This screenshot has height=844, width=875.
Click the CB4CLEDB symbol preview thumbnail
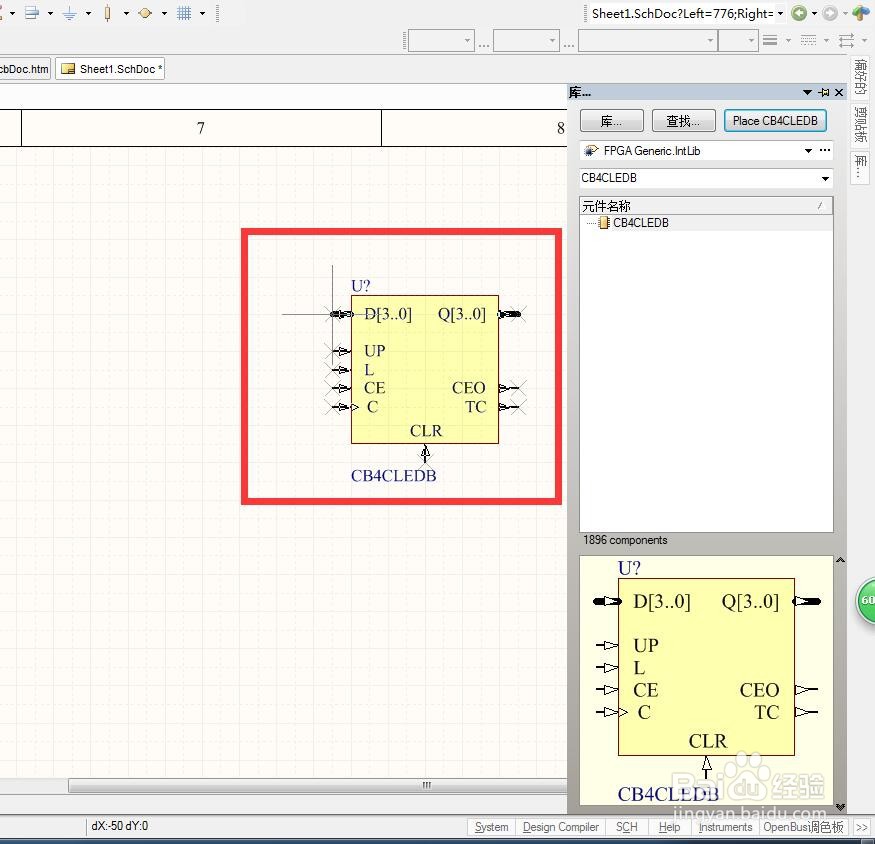click(706, 680)
